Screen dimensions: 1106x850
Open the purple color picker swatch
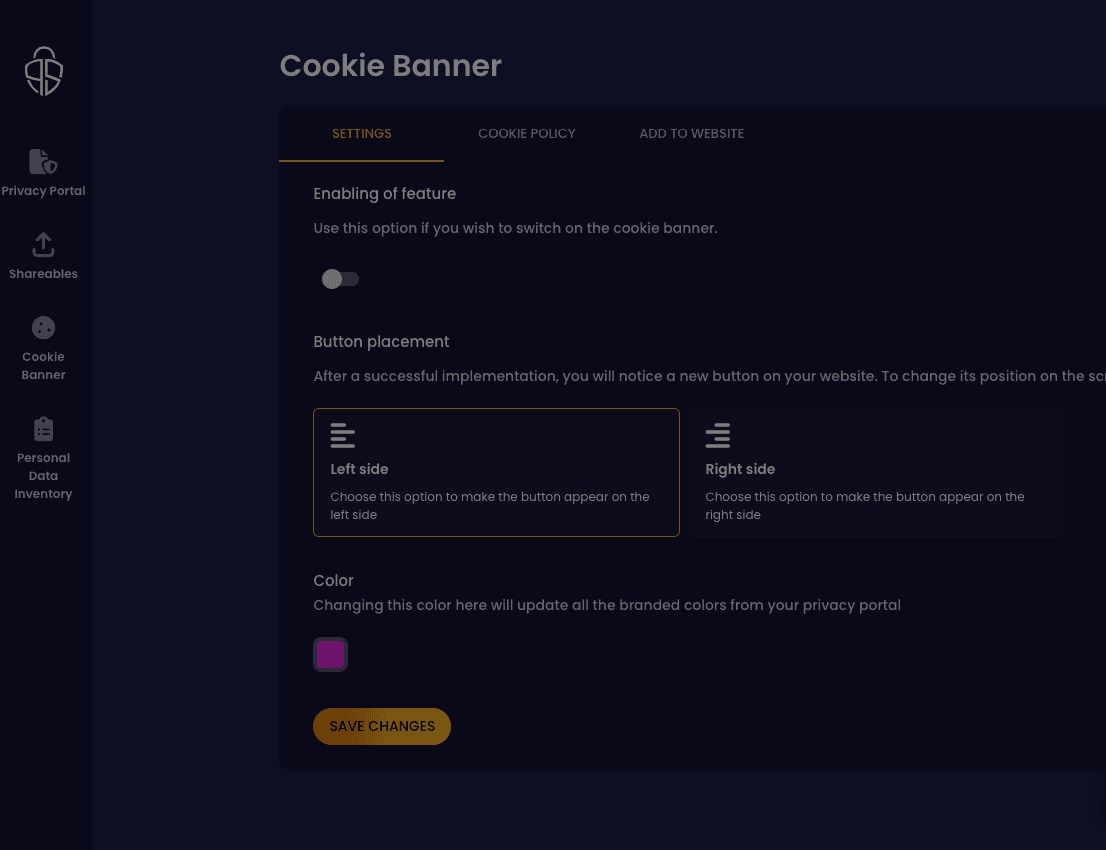click(x=330, y=655)
